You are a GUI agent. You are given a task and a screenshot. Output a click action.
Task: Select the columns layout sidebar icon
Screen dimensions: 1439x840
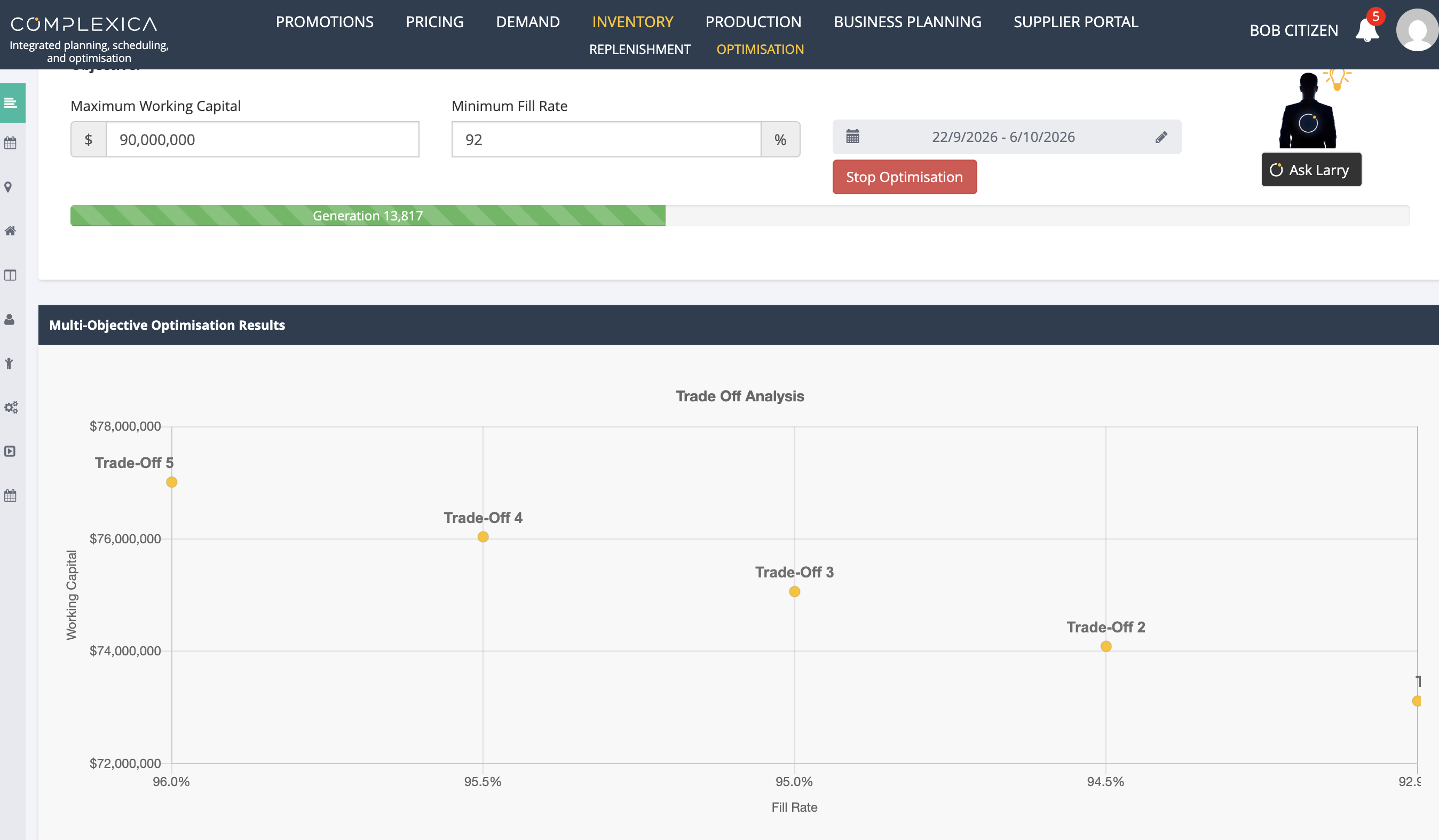(10, 275)
